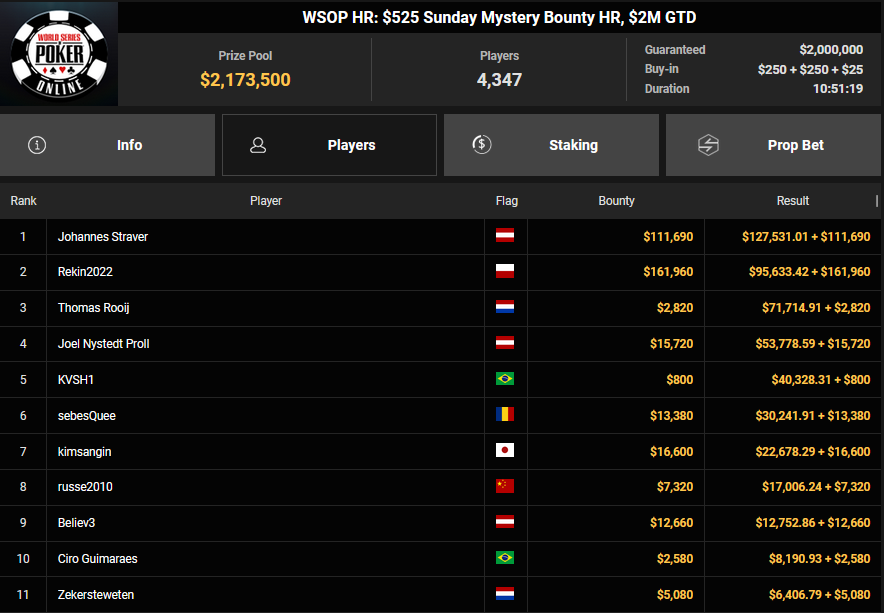Screen dimensions: 884x613
Task: Sort by the Result column header
Action: [x=792, y=201]
